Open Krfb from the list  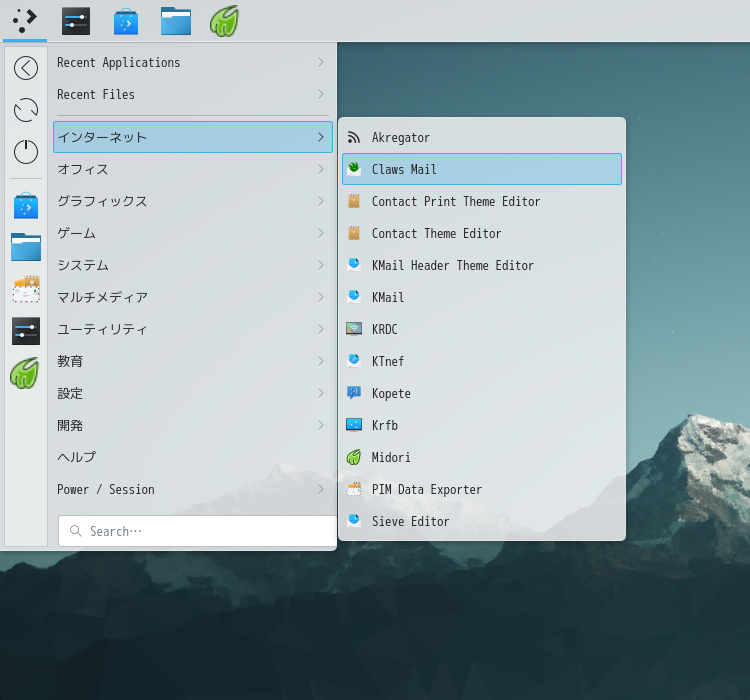[x=482, y=425]
